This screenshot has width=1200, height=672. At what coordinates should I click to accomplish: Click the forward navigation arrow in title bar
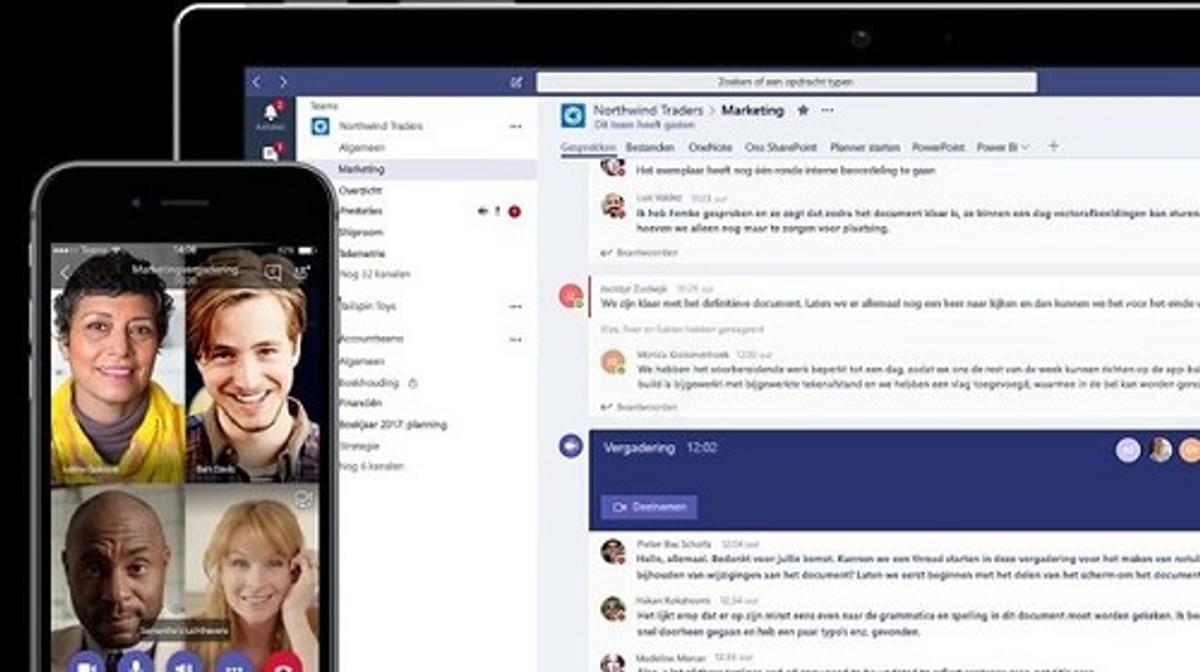[283, 82]
